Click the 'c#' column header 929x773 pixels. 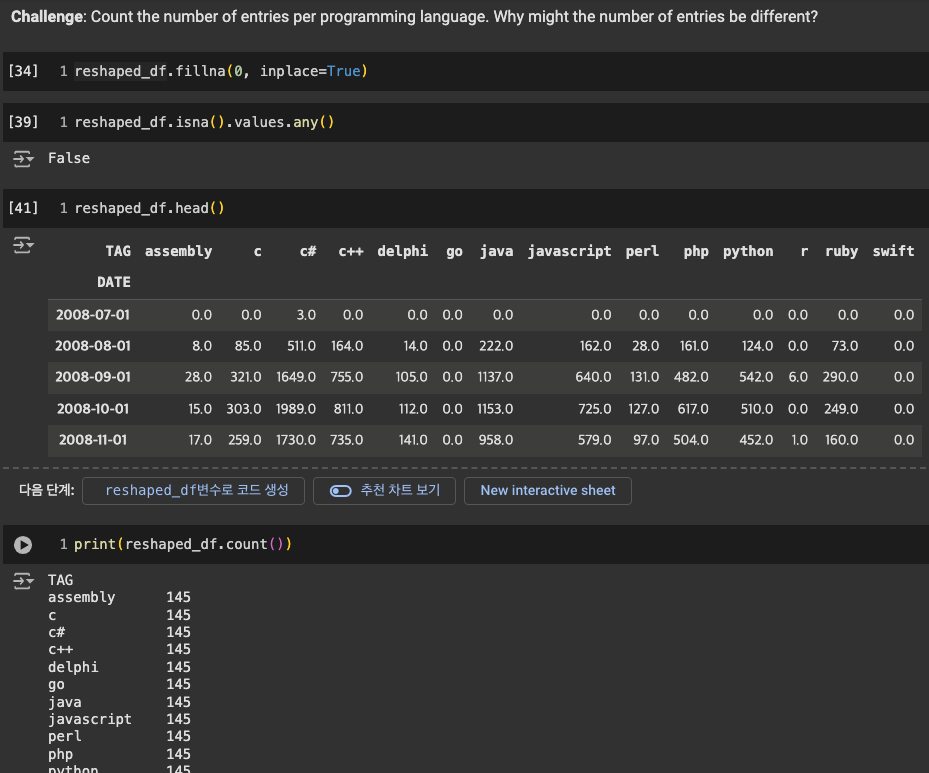[x=308, y=251]
